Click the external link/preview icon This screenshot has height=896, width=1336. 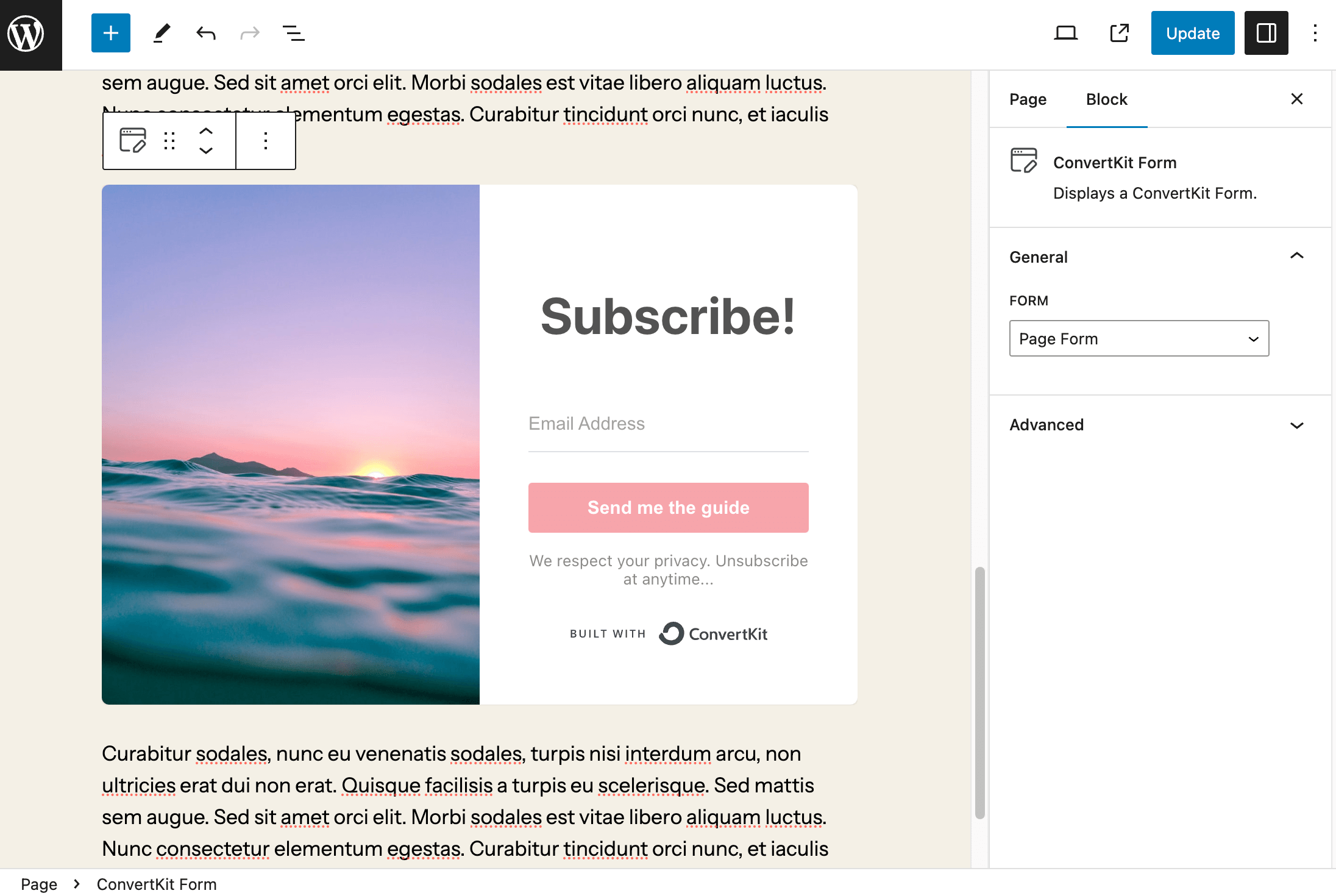point(1119,33)
